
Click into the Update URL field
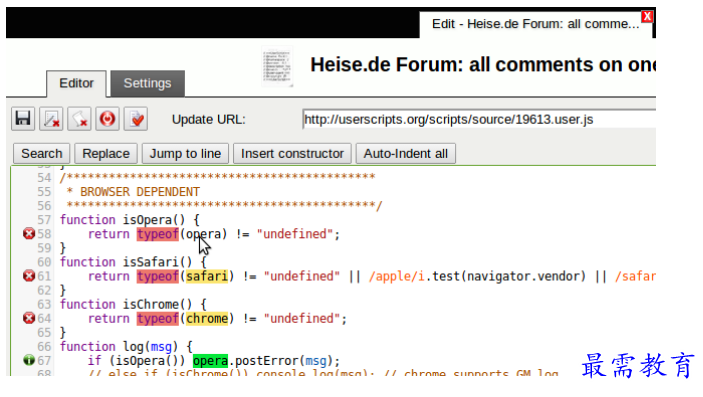[x=479, y=119]
